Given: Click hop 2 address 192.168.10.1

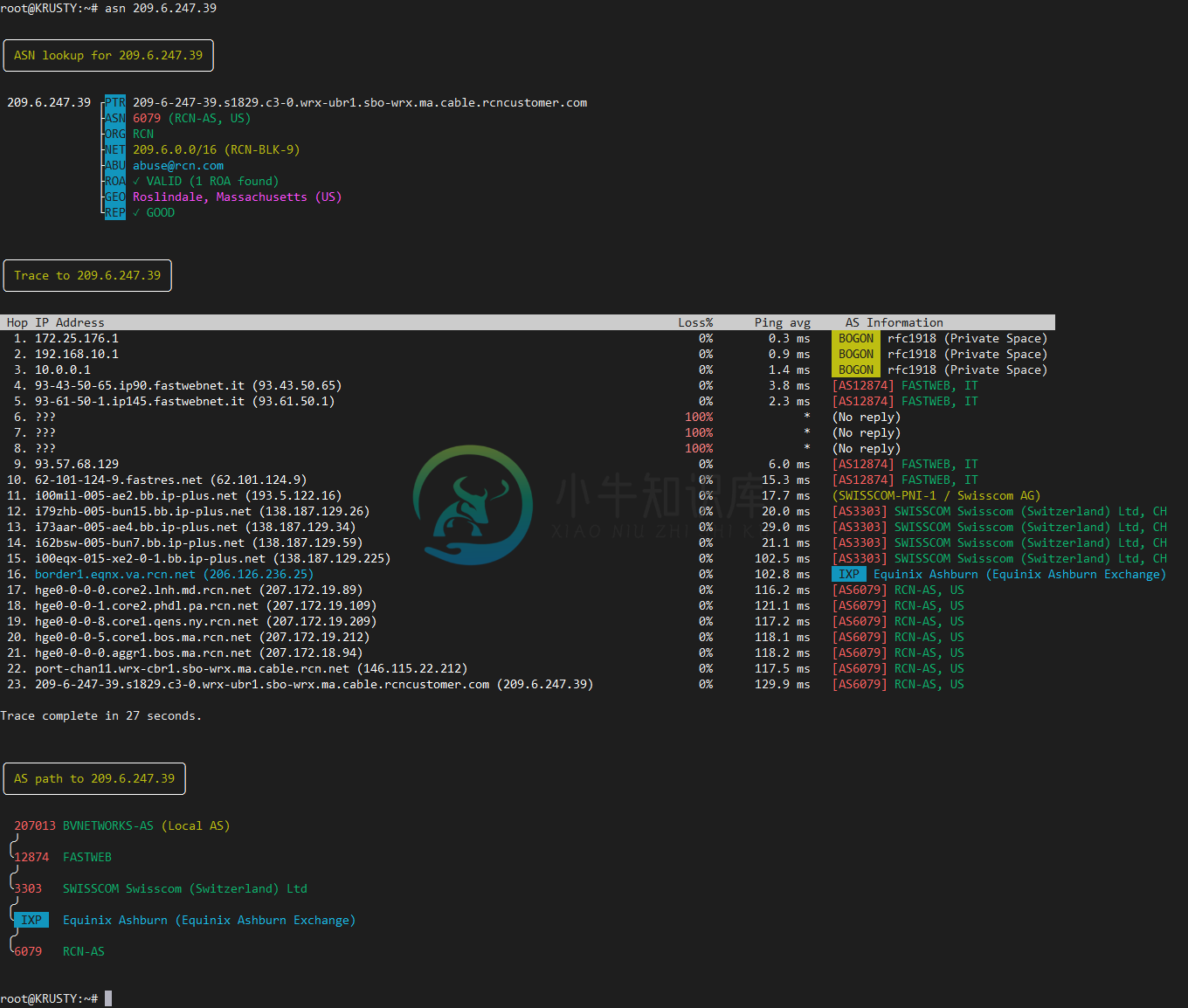Looking at the screenshot, I should pos(77,354).
